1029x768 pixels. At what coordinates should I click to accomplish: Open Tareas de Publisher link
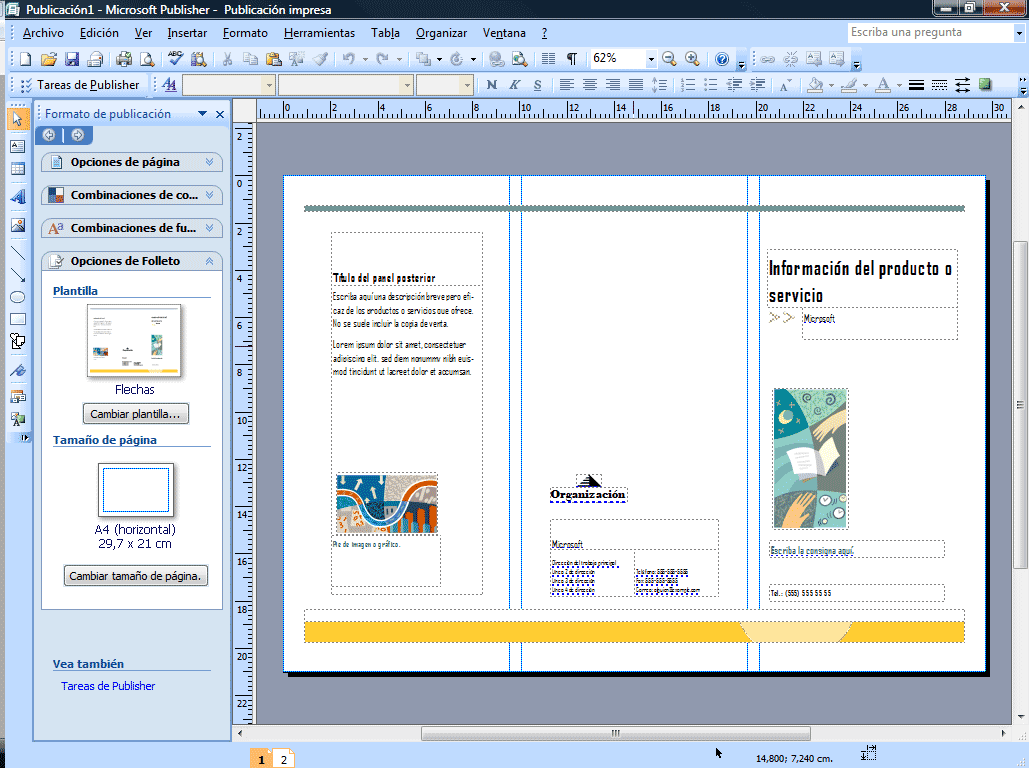coord(108,686)
